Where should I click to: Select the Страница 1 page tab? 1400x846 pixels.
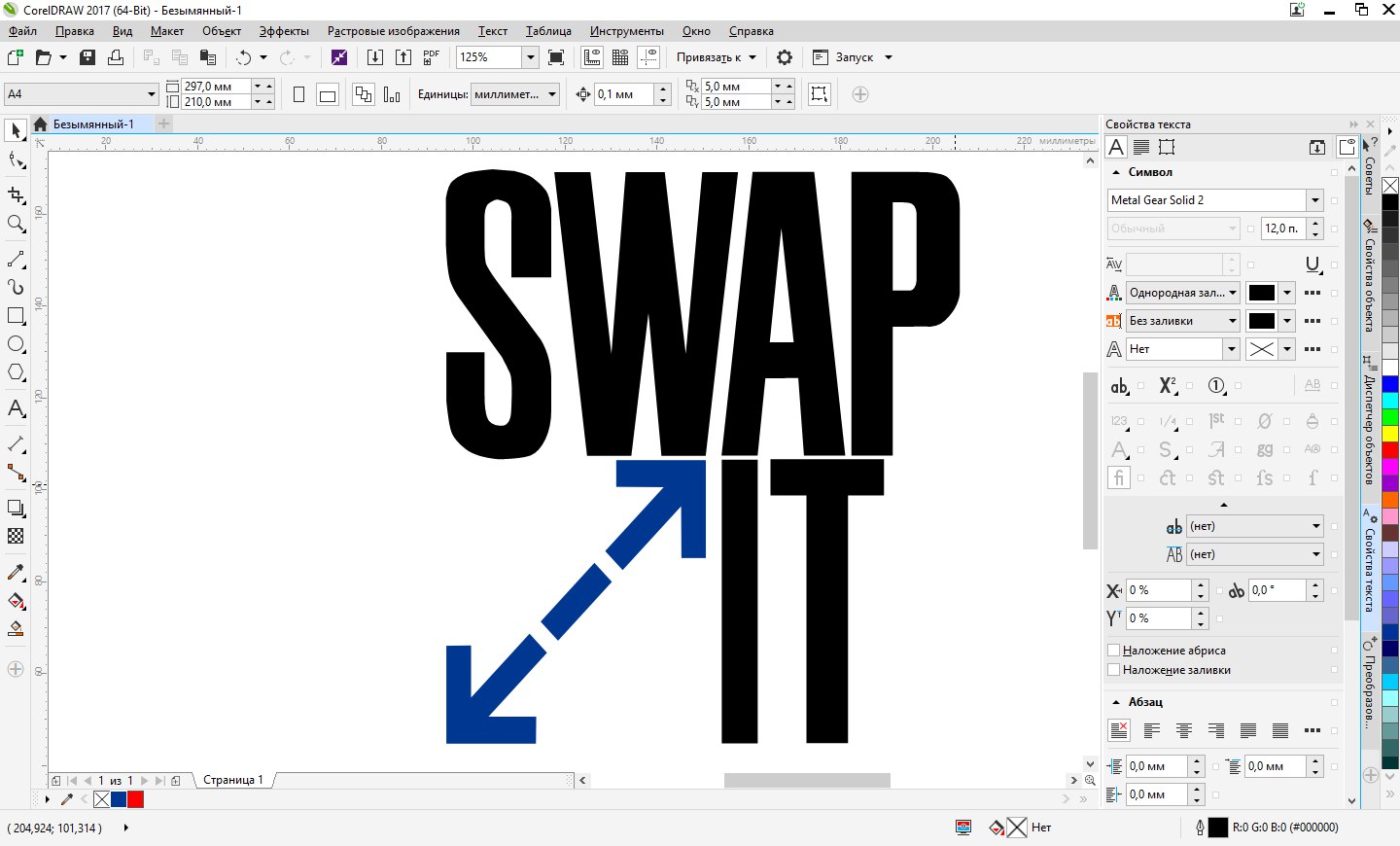pos(233,780)
